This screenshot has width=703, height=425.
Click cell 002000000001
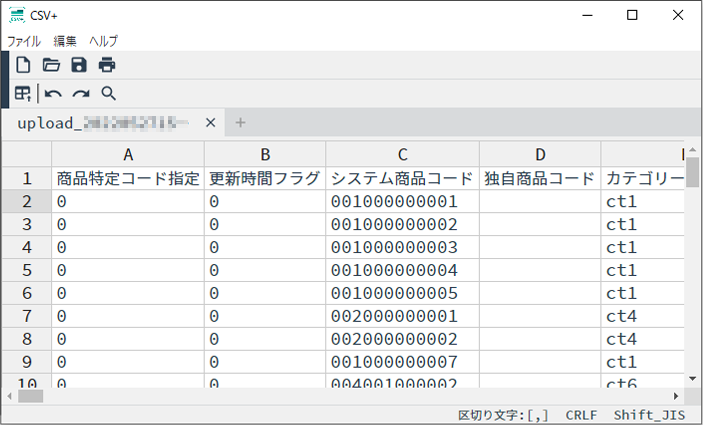403,316
